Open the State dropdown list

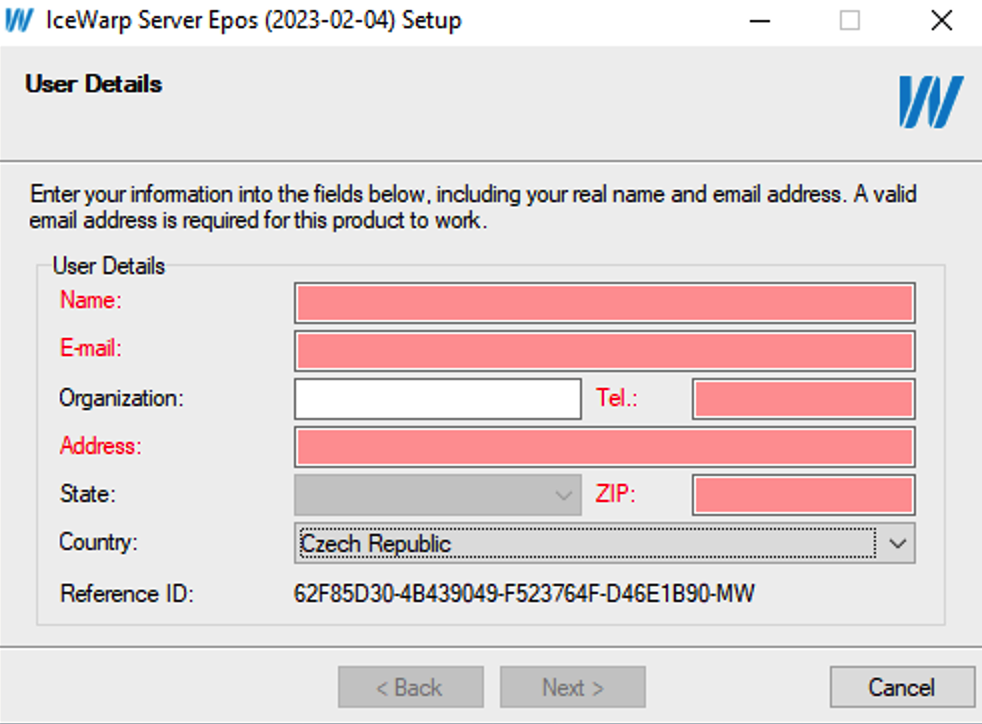pos(438,495)
